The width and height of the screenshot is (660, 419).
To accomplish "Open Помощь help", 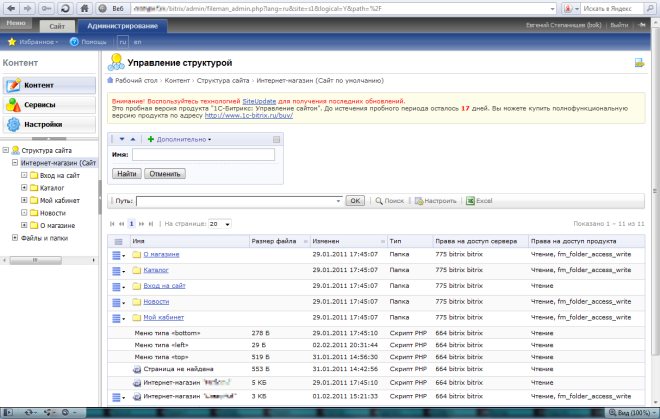I will [88, 42].
